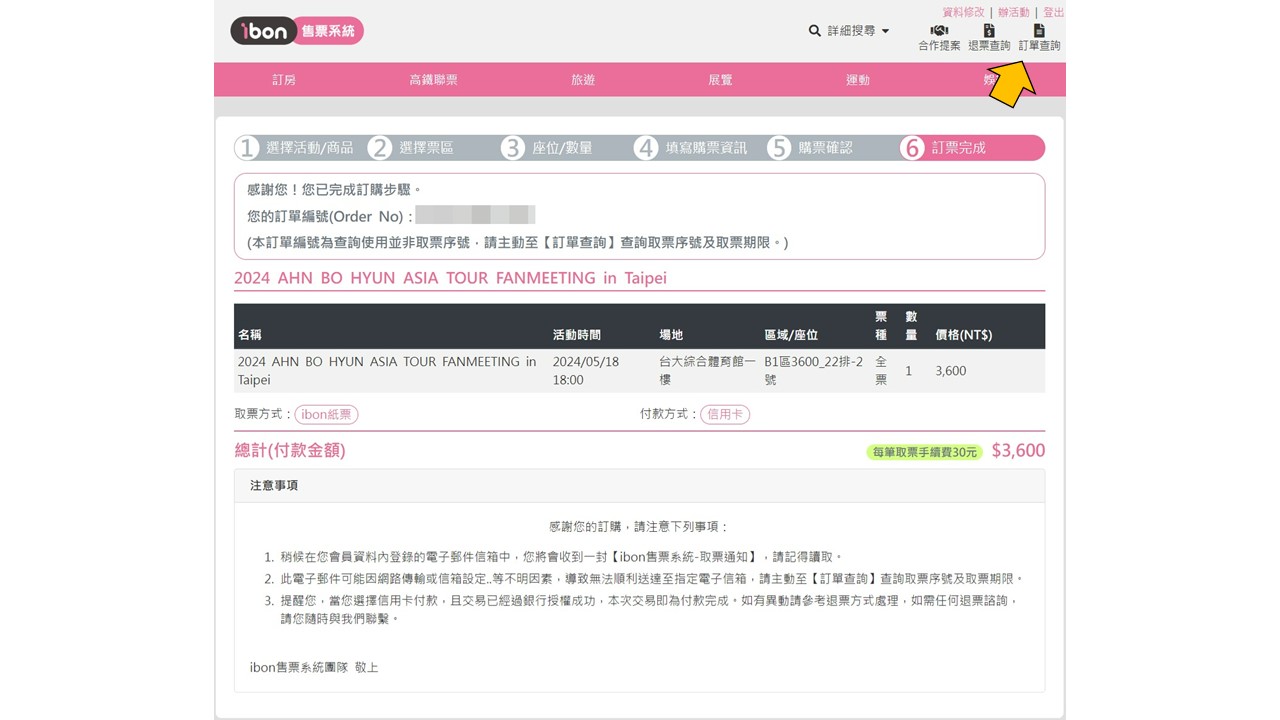Viewport: 1280px width, 720px height.
Task: Click the 3,600 price cell in table
Action: [x=951, y=371]
